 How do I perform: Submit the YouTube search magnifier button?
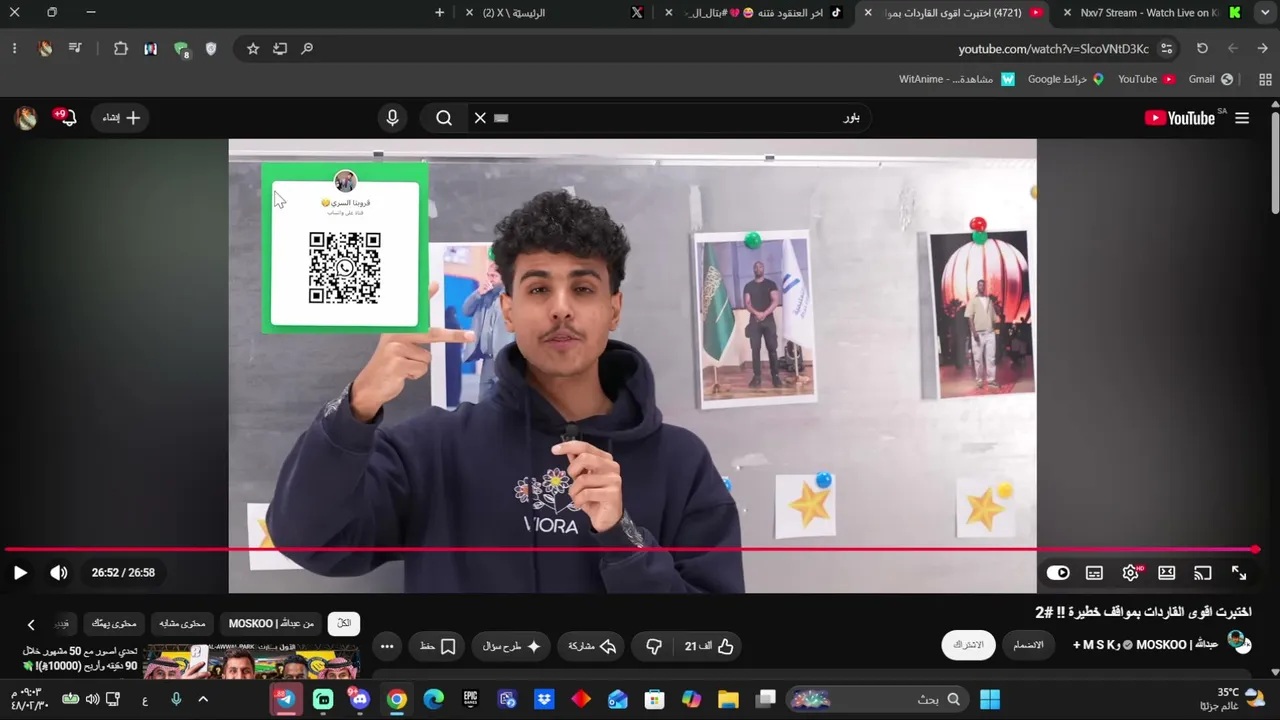(x=444, y=118)
